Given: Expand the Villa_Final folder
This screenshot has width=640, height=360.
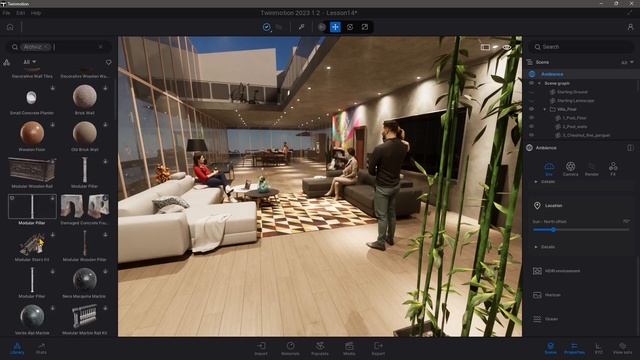Looking at the screenshot, I should (x=544, y=109).
